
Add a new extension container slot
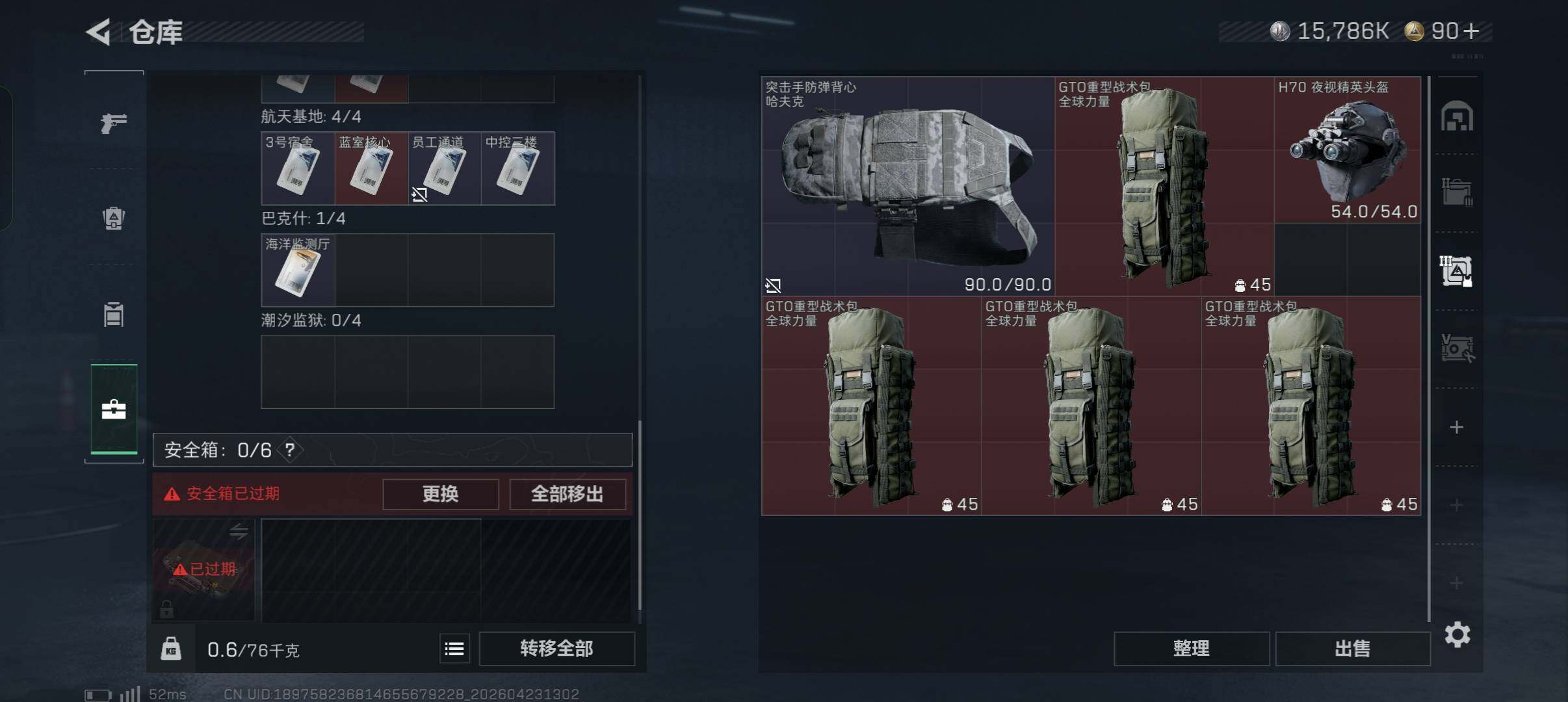(1457, 427)
